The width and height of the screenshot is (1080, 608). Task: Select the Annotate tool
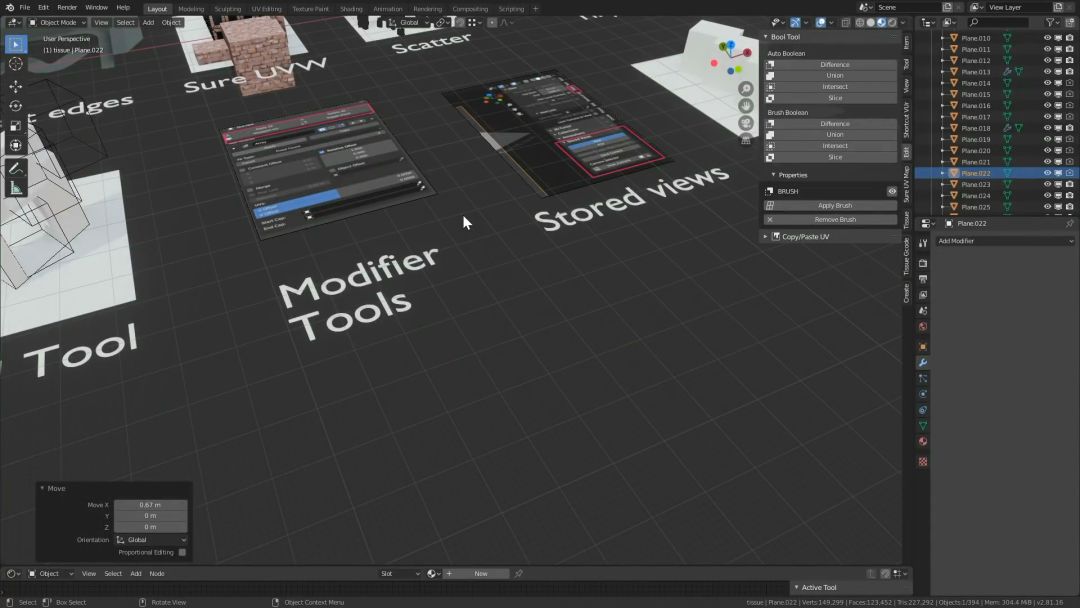pos(16,169)
